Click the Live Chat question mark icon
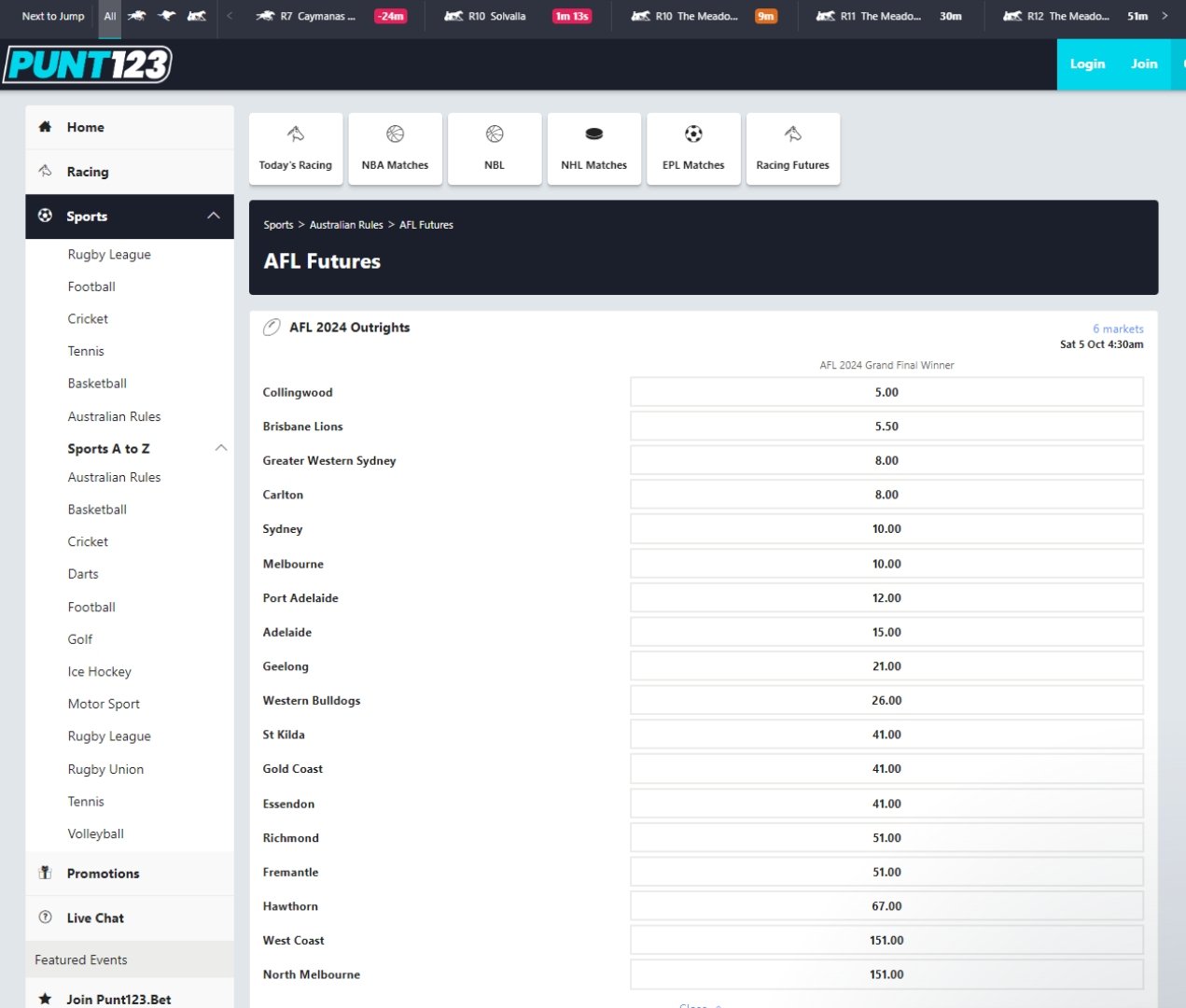 (45, 917)
